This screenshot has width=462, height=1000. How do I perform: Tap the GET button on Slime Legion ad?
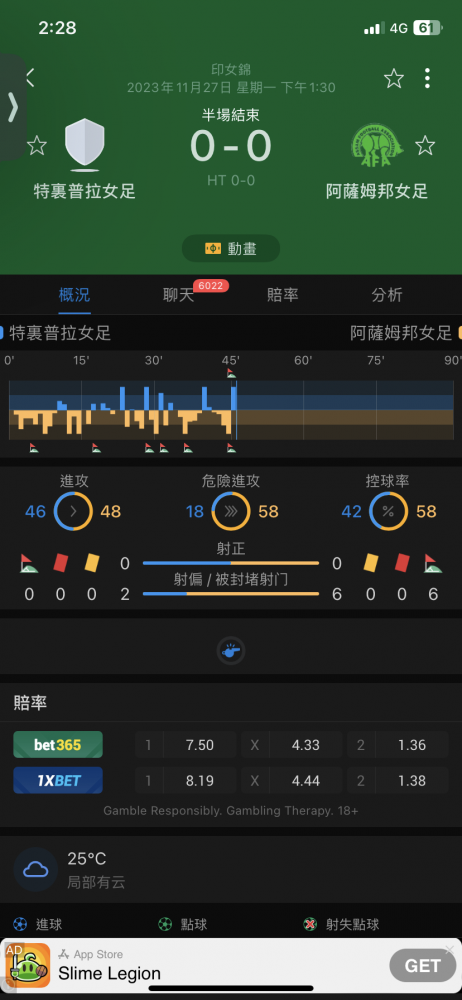(422, 966)
